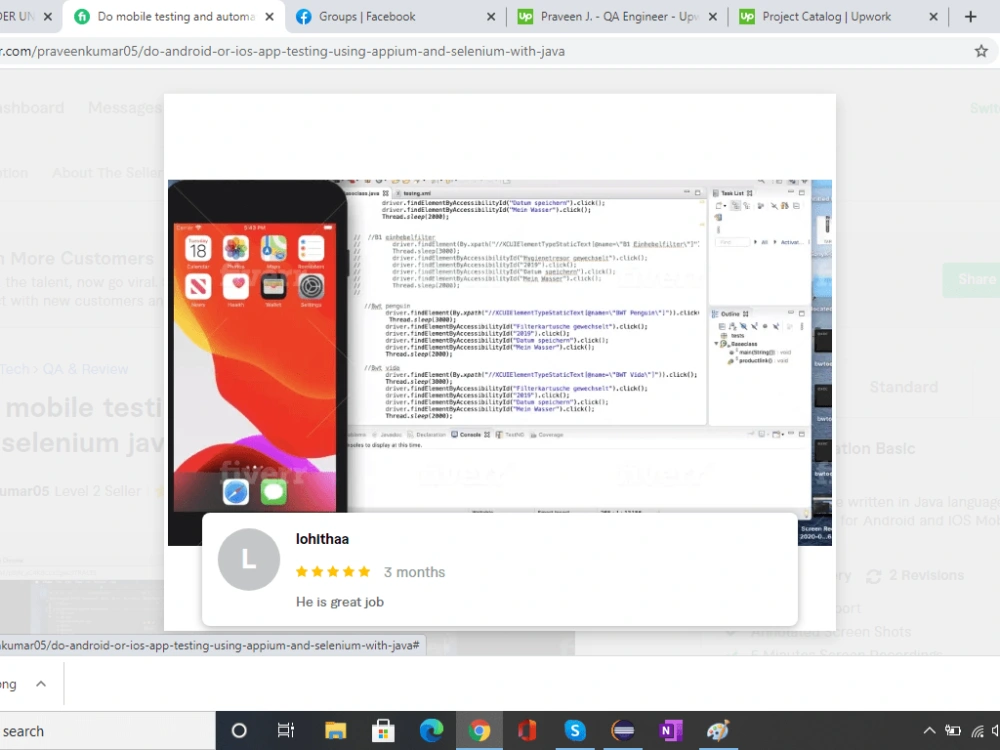The image size is (1000, 750).
Task: Close the Project Catalog Upwork tab
Action: click(x=933, y=17)
